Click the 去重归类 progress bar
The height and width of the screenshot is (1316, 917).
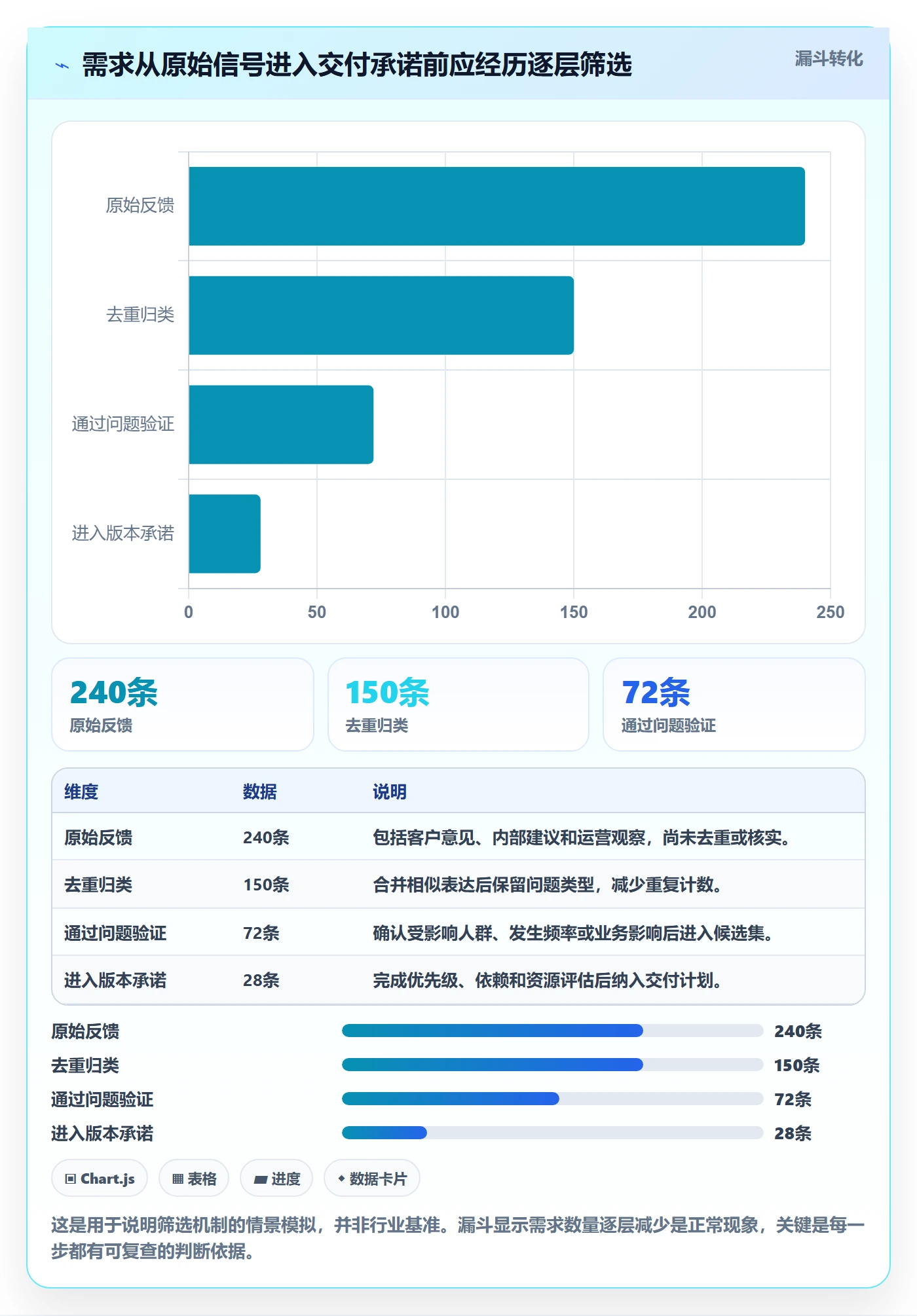(553, 1065)
